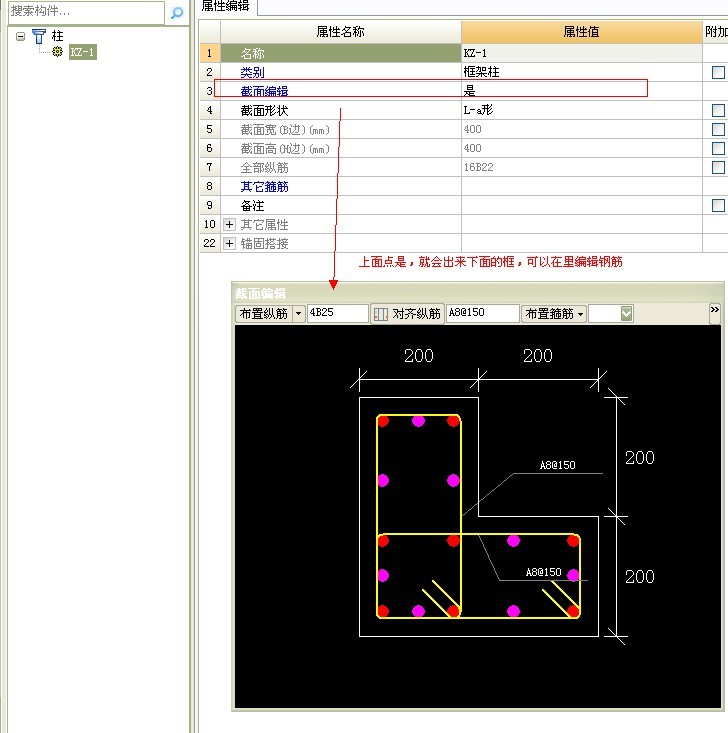This screenshot has height=733, width=728.
Task: Click the 类别 property link
Action: point(252,72)
